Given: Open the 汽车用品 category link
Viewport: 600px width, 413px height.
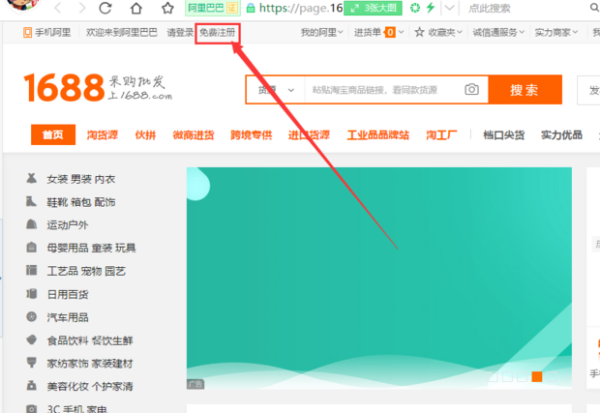Looking at the screenshot, I should pyautogui.click(x=67, y=317).
